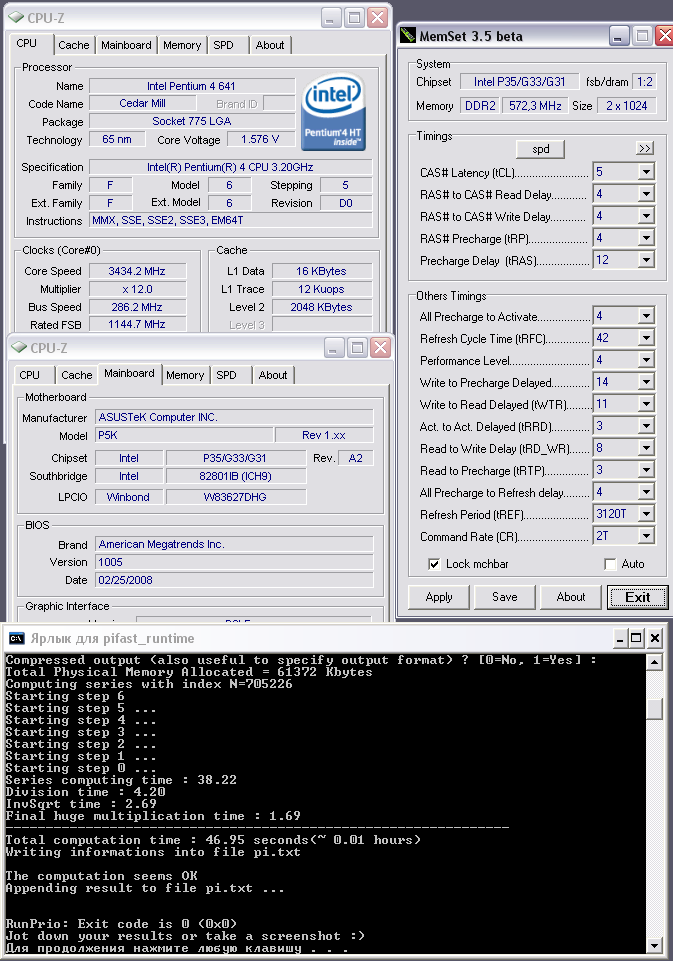This screenshot has width=673, height=961.
Task: Open Read to Precharge (tRTP) dropdown
Action: [x=646, y=470]
